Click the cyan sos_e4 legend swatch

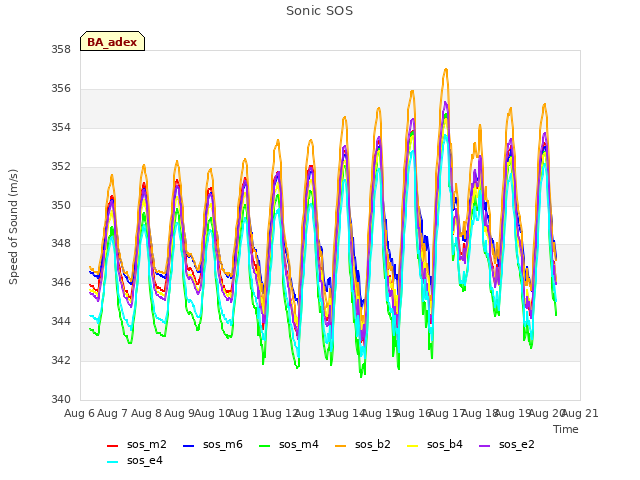pos(112,462)
